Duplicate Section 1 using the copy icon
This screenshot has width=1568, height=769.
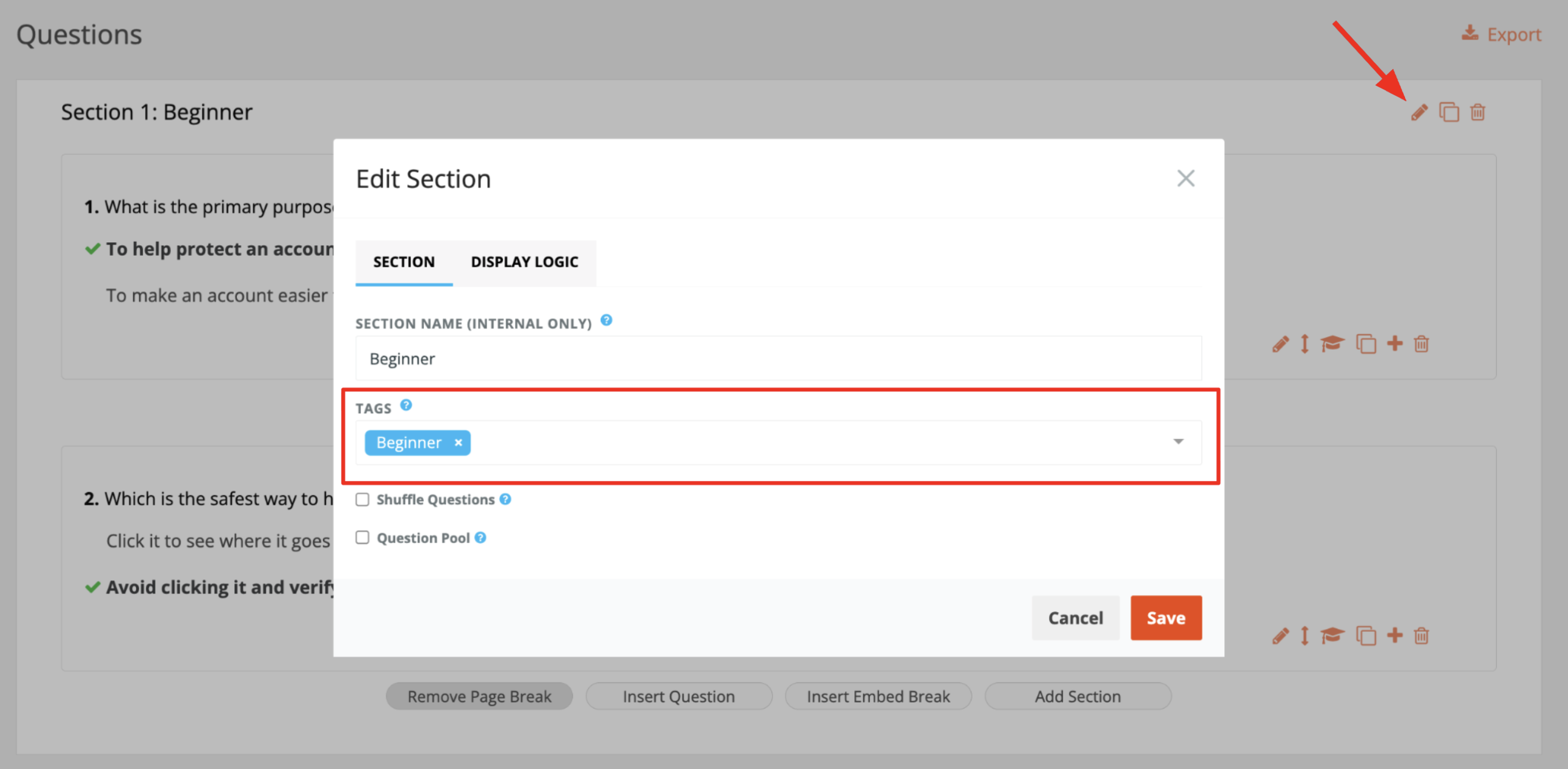[1449, 112]
